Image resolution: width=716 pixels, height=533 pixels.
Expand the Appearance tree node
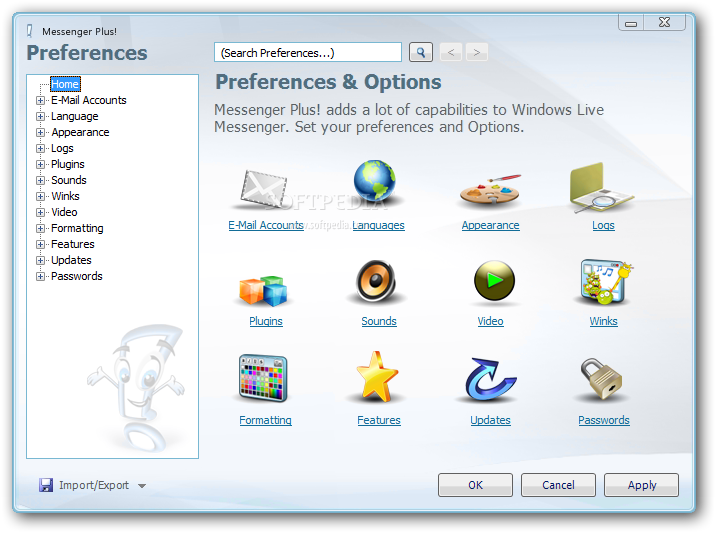[x=41, y=132]
